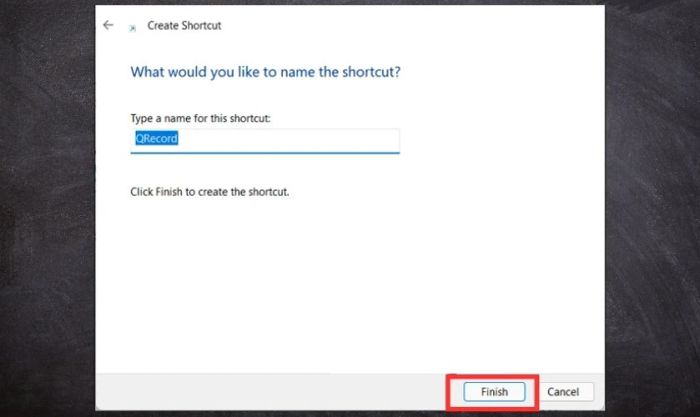
Task: Click the shortcut icon beside Create Shortcut
Action: click(133, 28)
